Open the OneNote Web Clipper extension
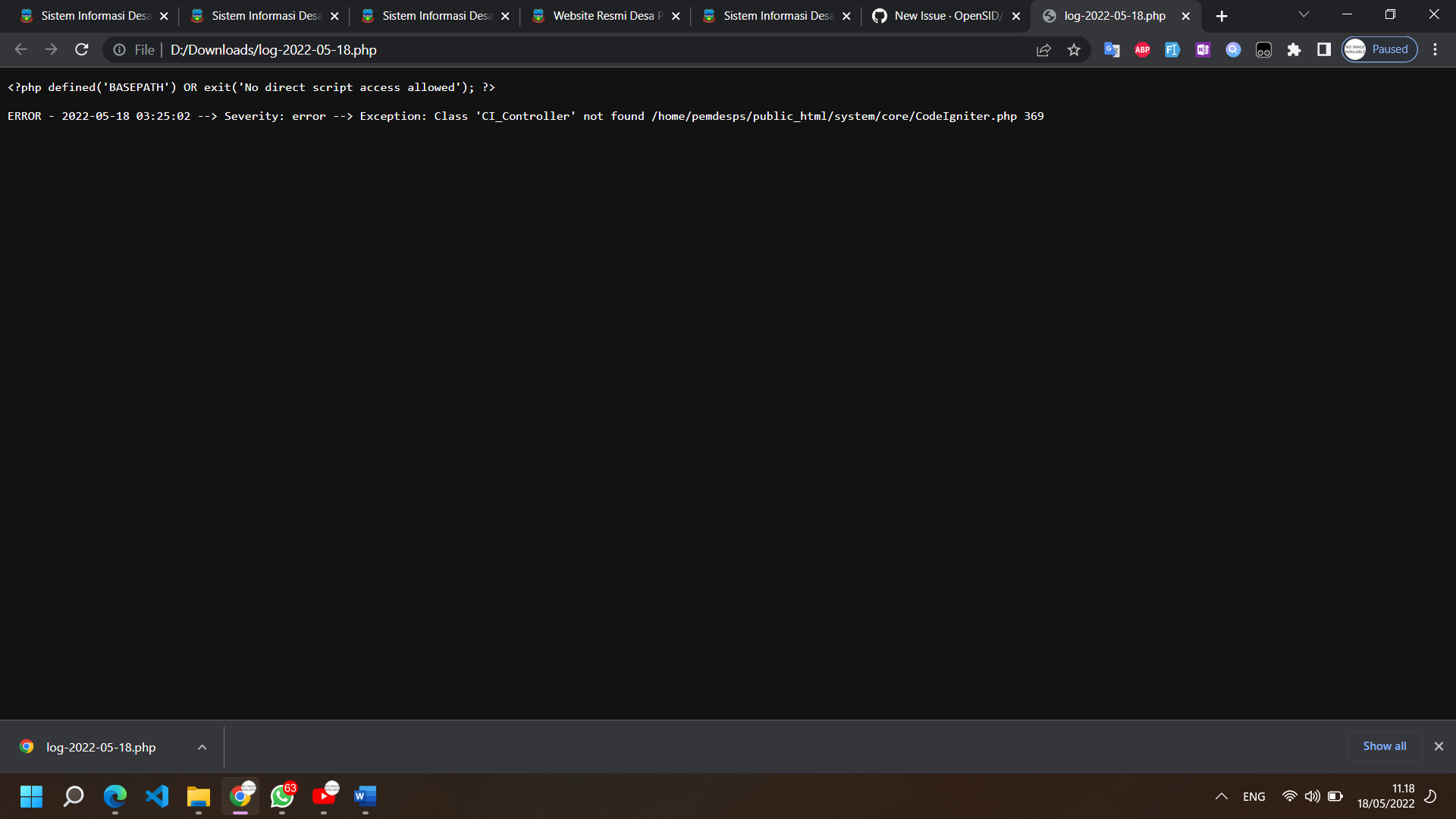The width and height of the screenshot is (1456, 819). tap(1203, 49)
